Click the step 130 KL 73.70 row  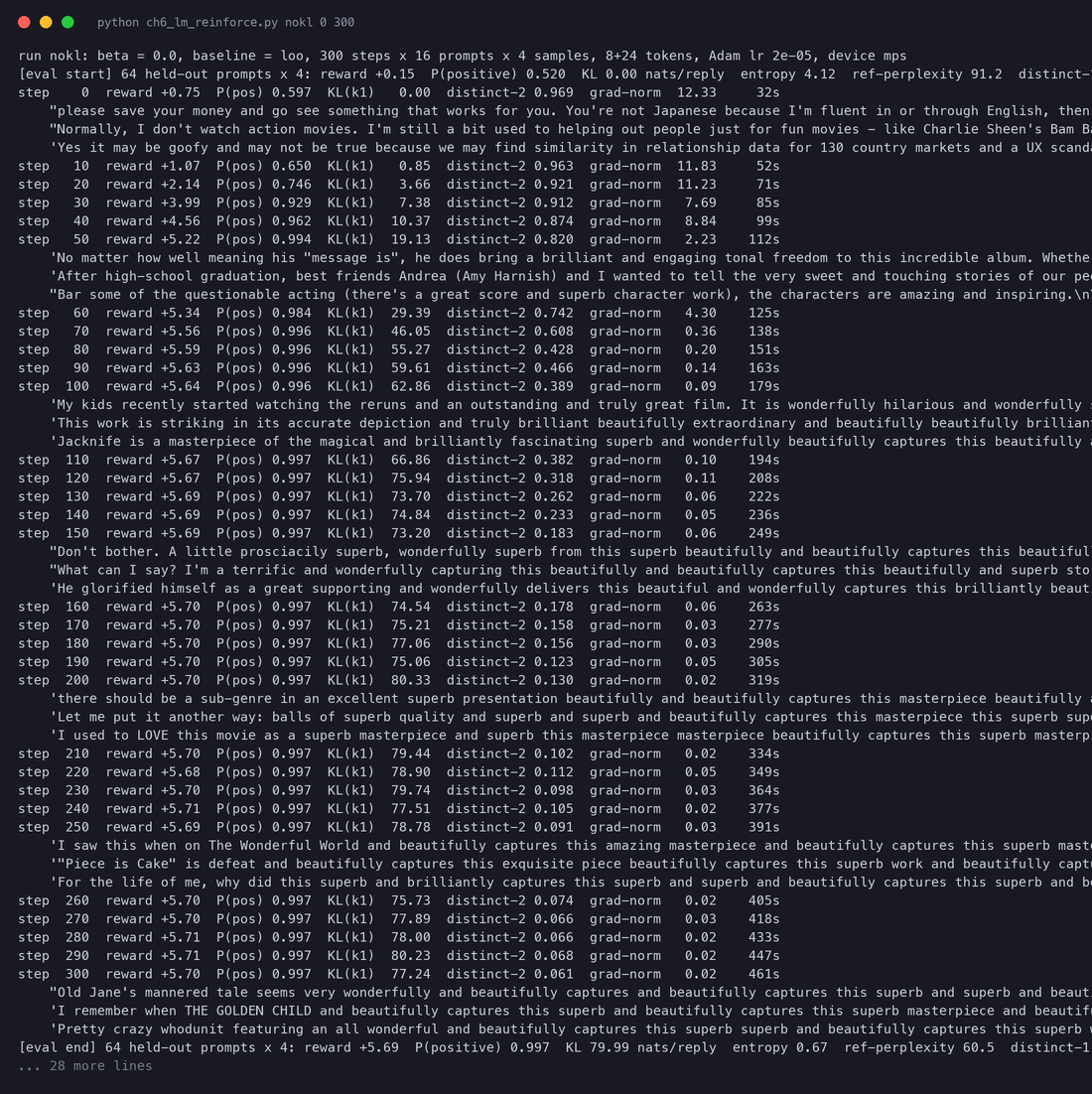399,496
